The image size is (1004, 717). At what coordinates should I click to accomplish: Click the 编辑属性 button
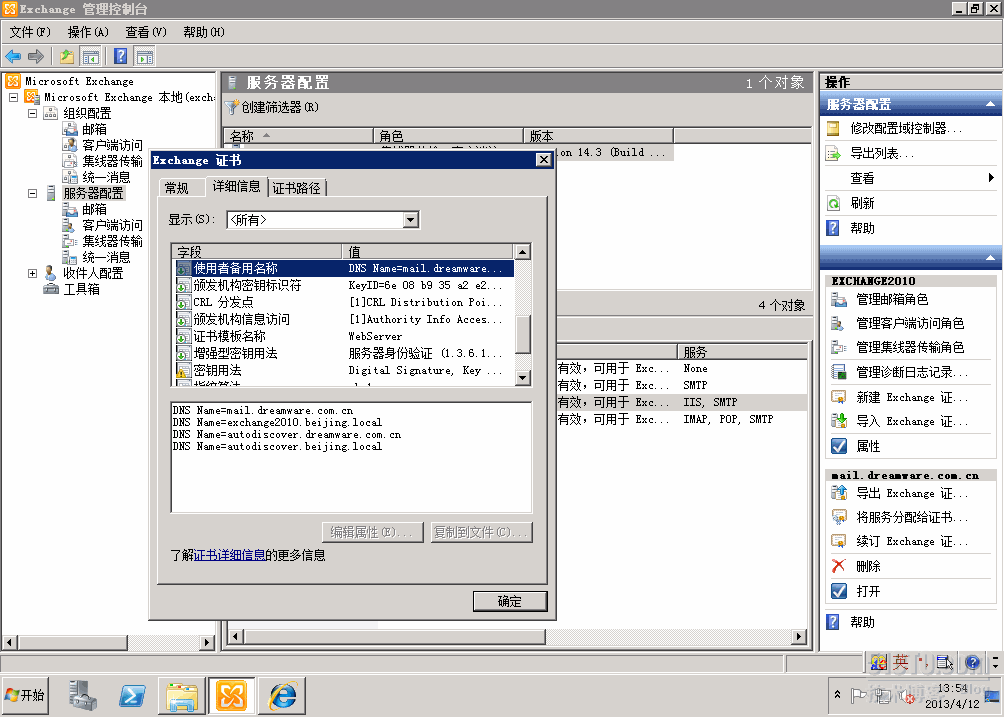[373, 532]
